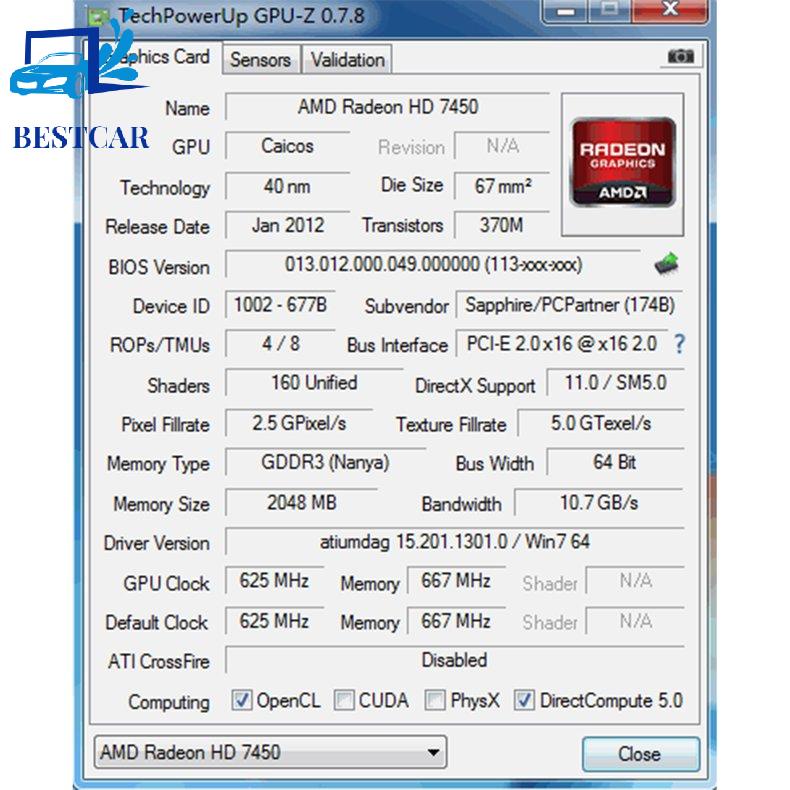Open the AMD Radeon HD 7450 GPU dropdown
This screenshot has width=790, height=790.
(271, 752)
